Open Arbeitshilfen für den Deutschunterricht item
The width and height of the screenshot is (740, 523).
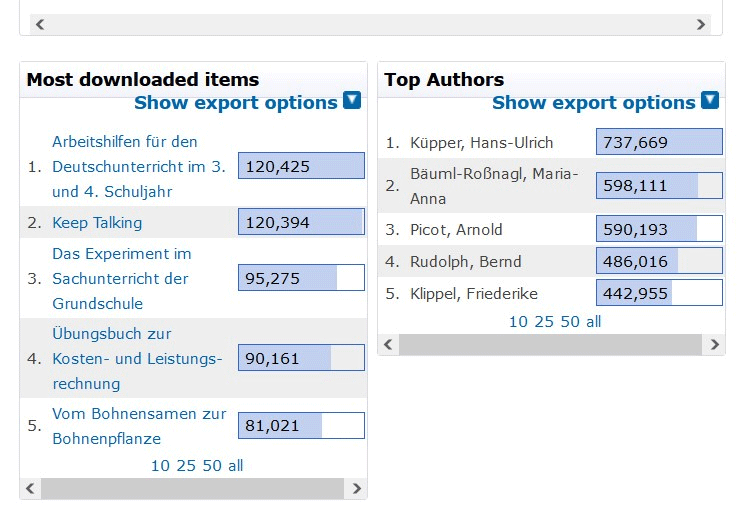click(x=139, y=167)
